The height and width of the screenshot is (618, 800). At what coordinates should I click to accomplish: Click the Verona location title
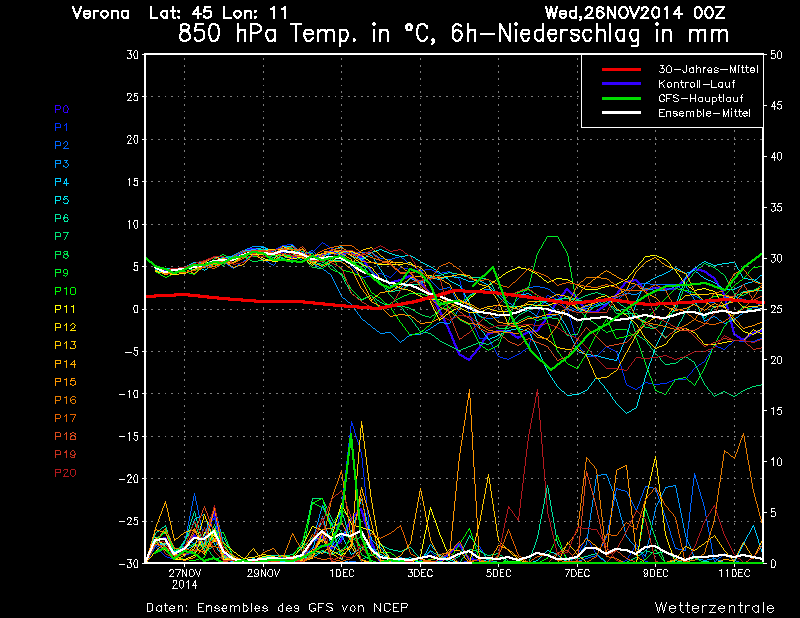(x=101, y=13)
